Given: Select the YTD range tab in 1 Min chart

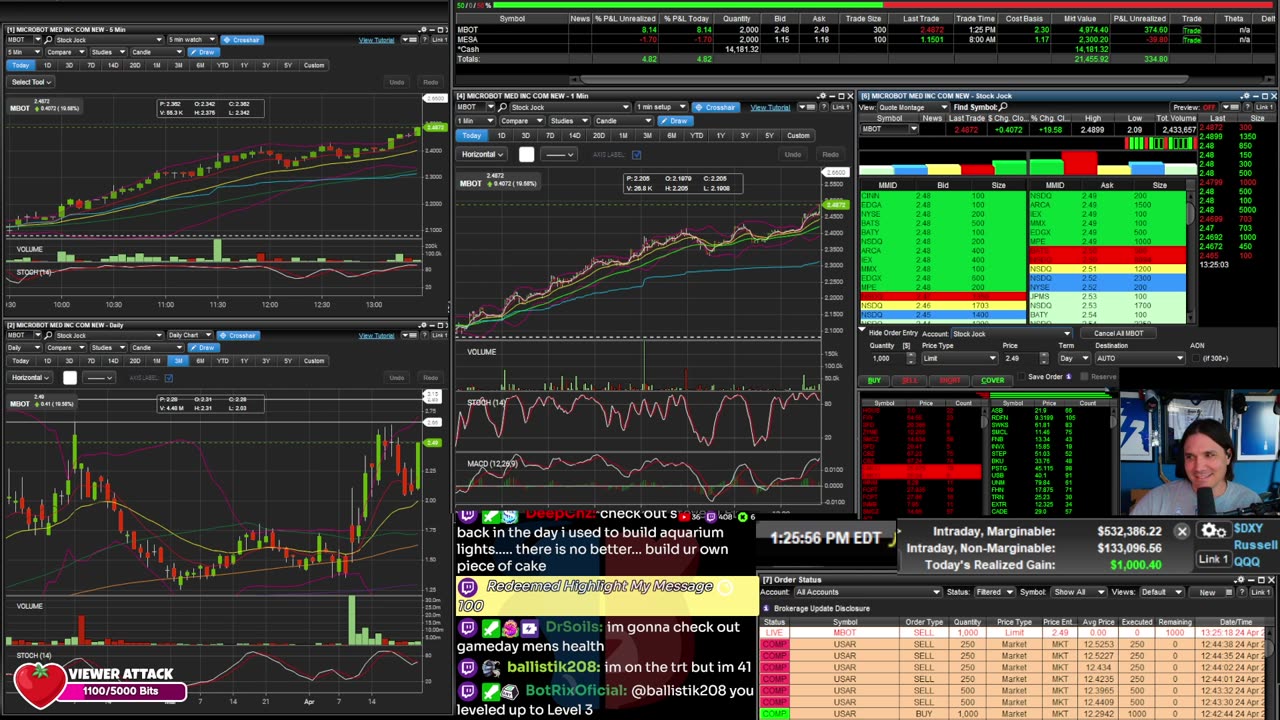Looking at the screenshot, I should (696, 136).
